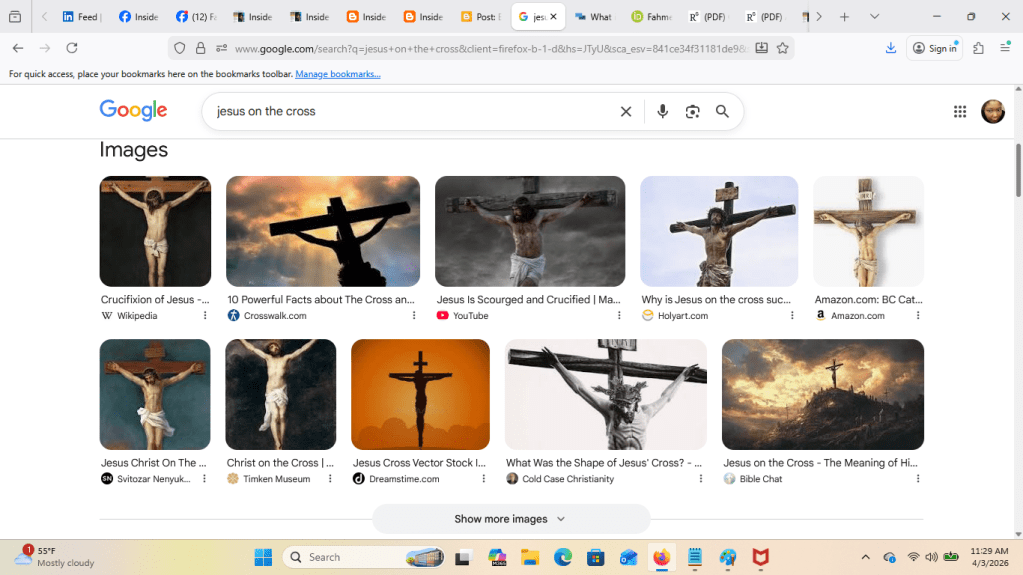This screenshot has width=1023, height=575.
Task: Open Microsoft Store from the taskbar
Action: (x=596, y=557)
